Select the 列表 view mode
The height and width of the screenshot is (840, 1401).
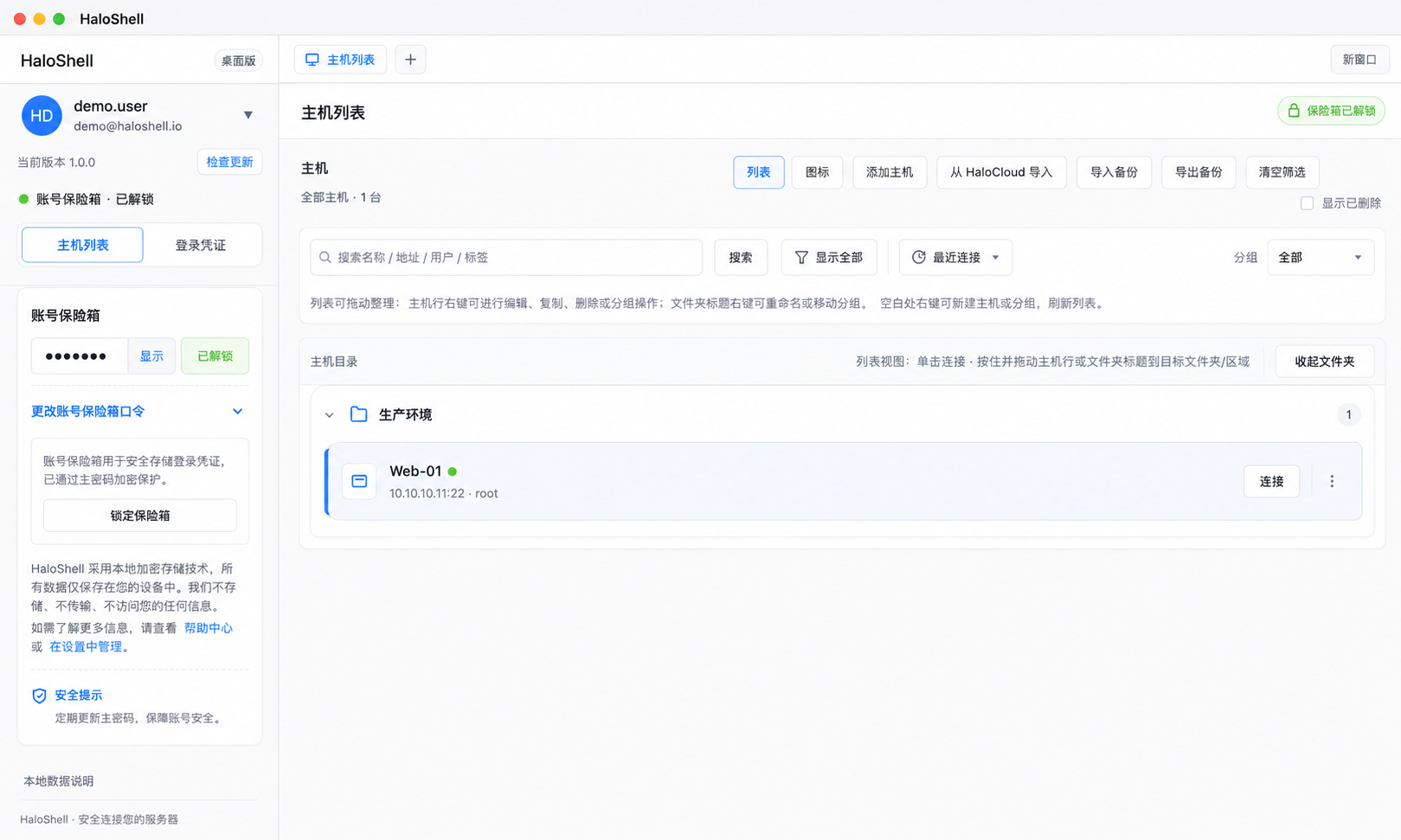(x=759, y=172)
